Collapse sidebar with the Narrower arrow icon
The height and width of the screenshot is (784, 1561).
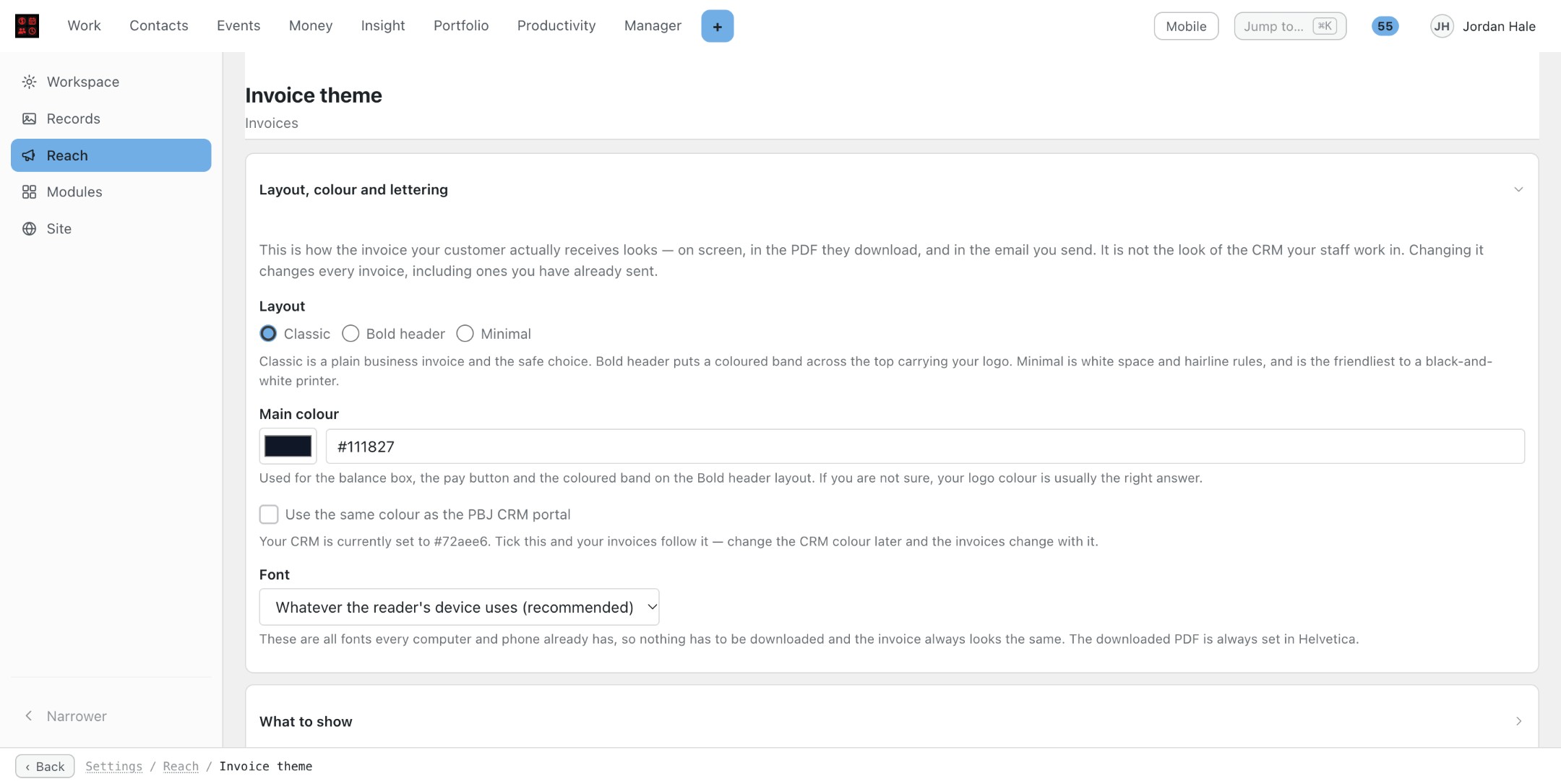29,716
